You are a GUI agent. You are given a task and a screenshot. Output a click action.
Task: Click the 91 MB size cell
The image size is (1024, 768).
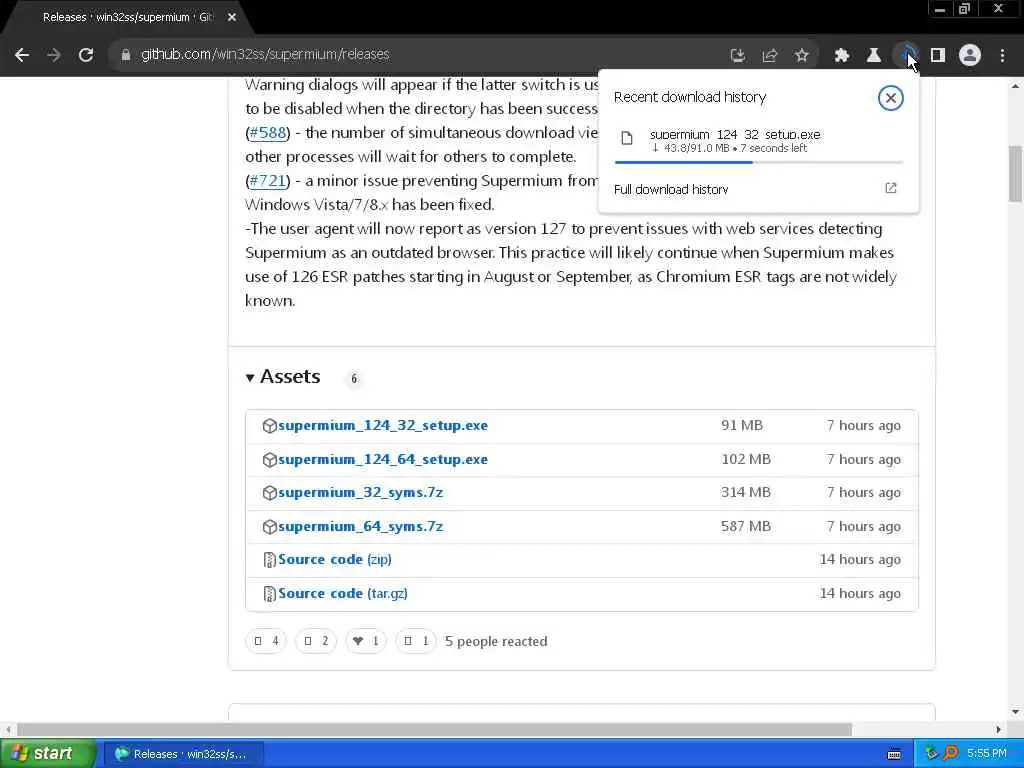pos(742,425)
